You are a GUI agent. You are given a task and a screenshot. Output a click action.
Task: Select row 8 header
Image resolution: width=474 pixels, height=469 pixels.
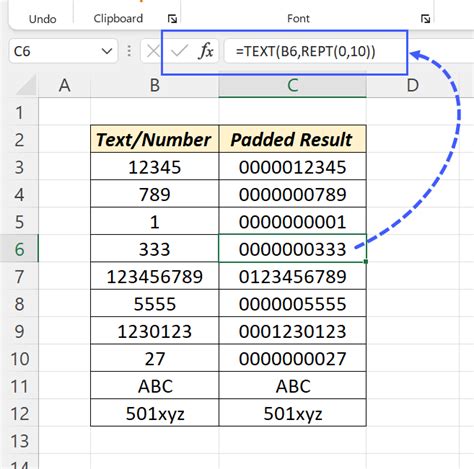point(19,304)
